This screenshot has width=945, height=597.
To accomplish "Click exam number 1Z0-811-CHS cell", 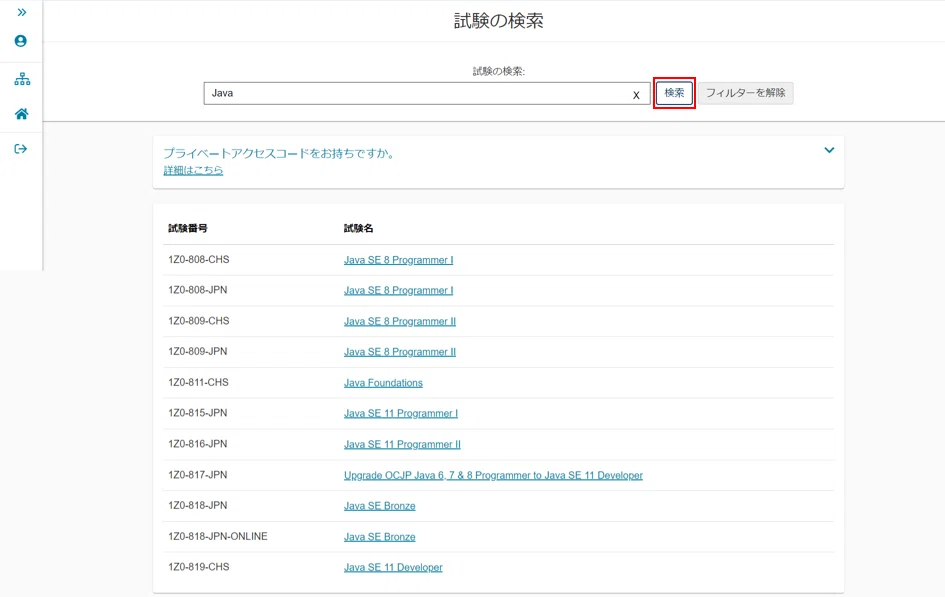I will 198,382.
